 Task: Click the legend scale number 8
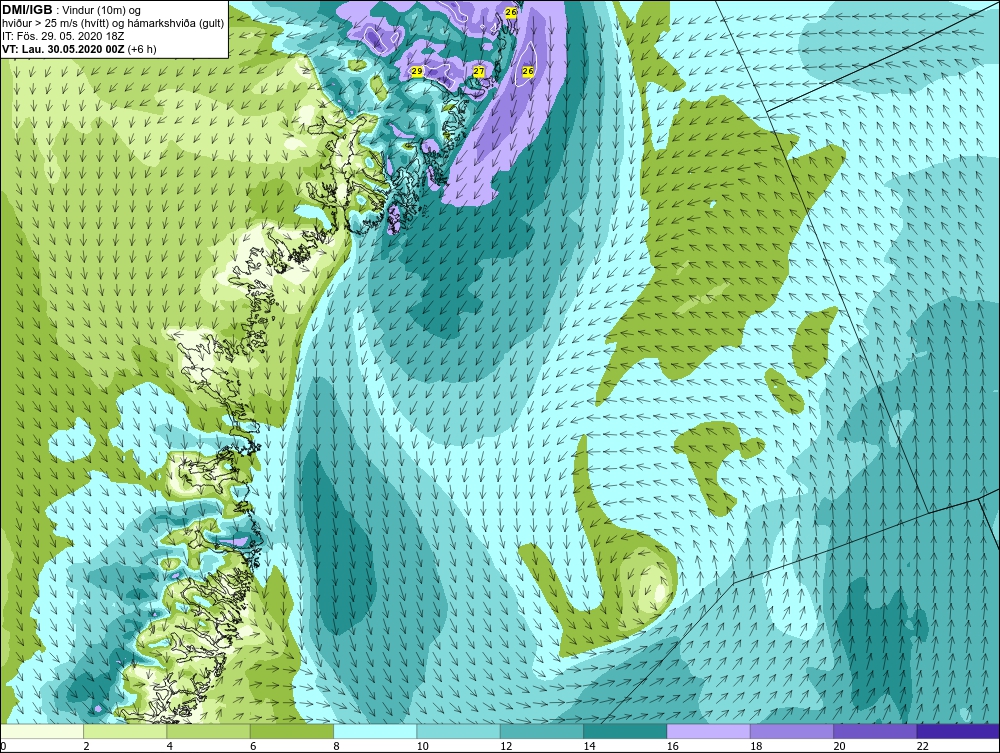pyautogui.click(x=337, y=747)
